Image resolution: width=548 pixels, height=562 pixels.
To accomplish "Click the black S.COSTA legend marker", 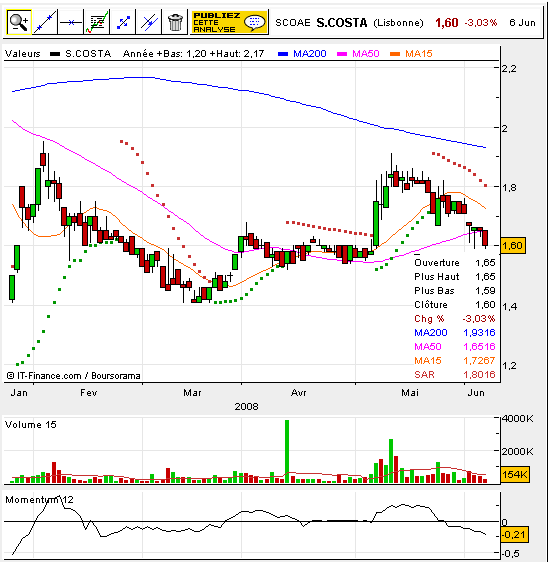I will click(x=55, y=54).
